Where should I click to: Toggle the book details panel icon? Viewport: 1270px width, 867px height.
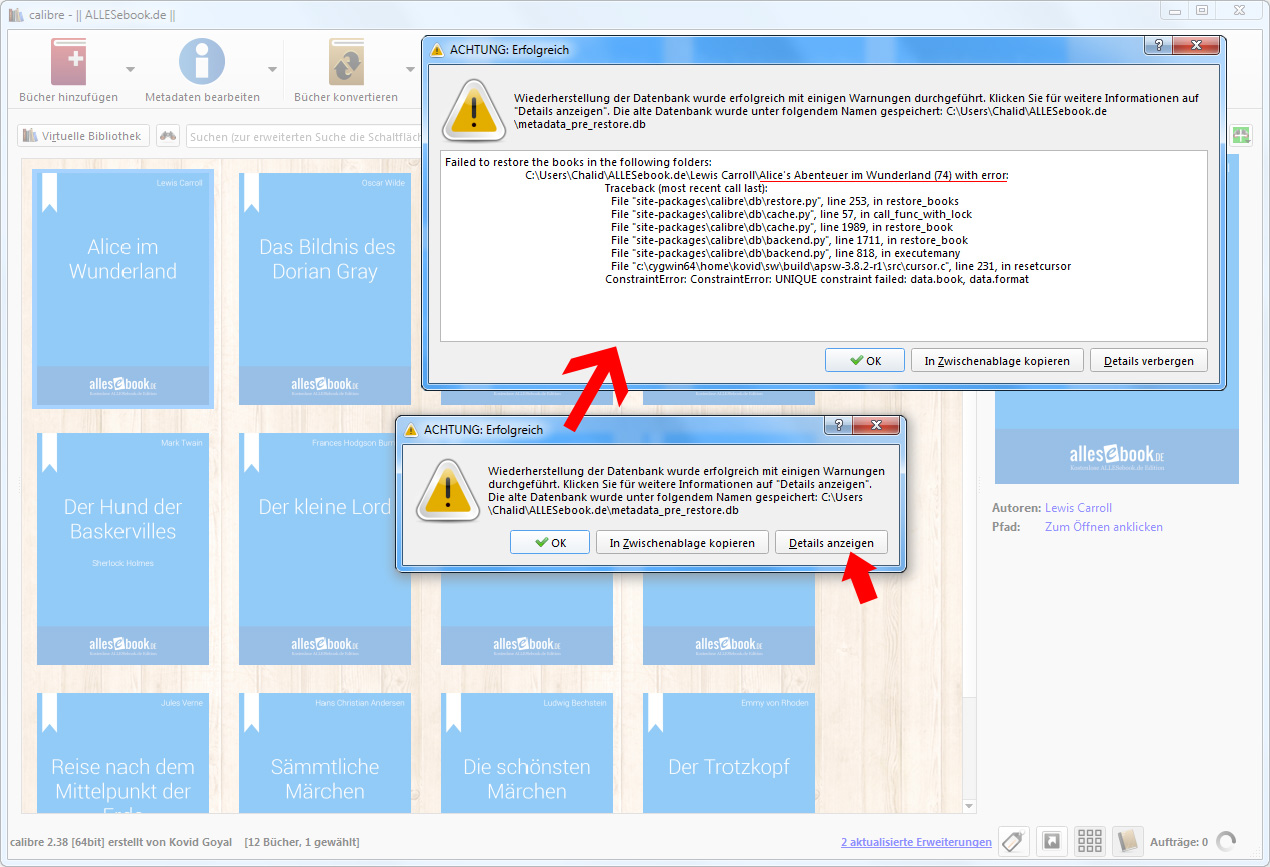point(1127,842)
